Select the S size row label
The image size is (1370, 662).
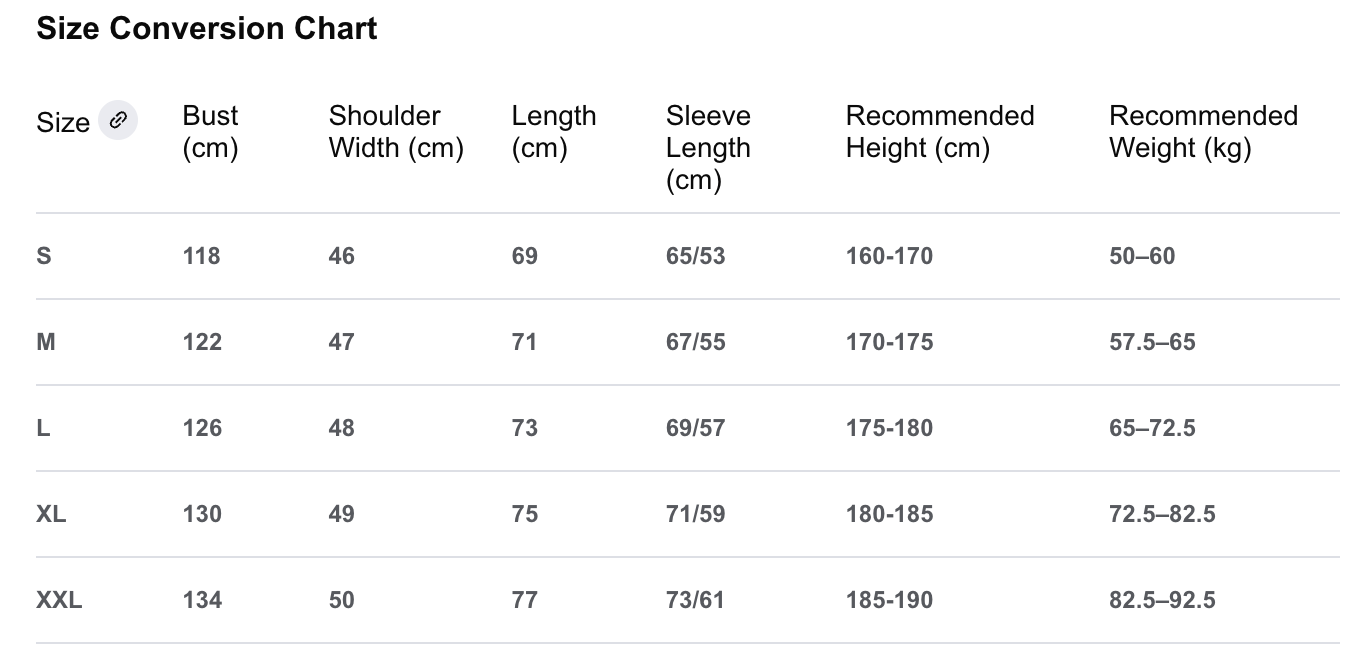pyautogui.click(x=44, y=256)
